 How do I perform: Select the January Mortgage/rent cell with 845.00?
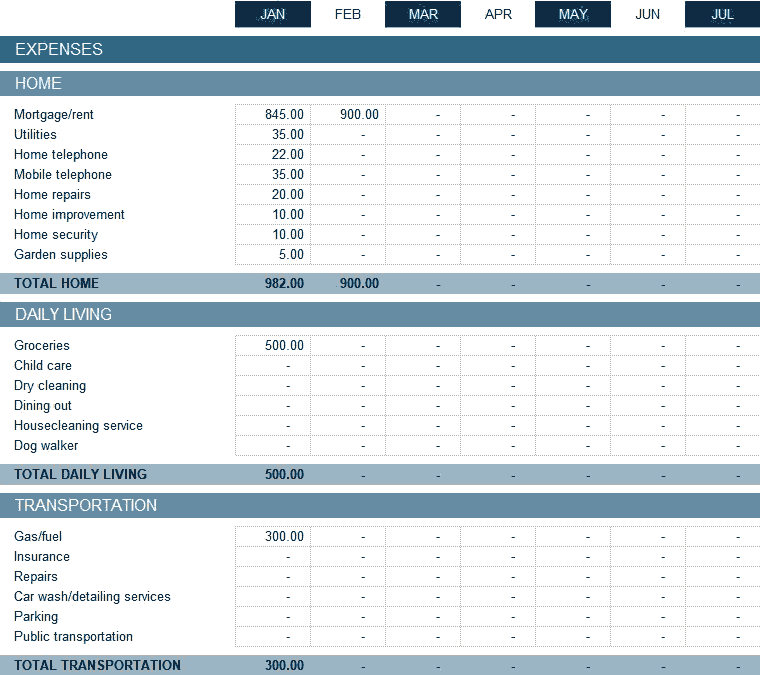coord(273,115)
